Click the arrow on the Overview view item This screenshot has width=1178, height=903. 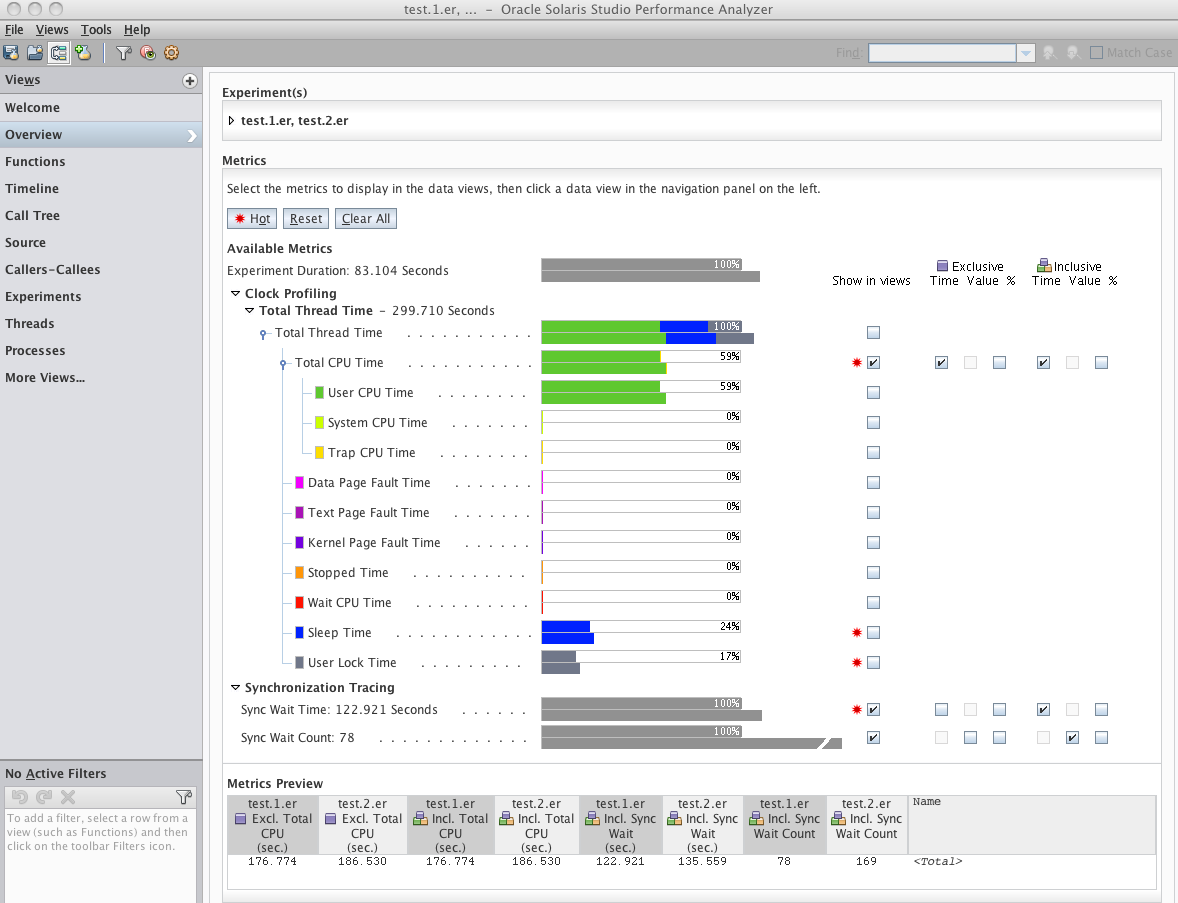click(x=192, y=135)
